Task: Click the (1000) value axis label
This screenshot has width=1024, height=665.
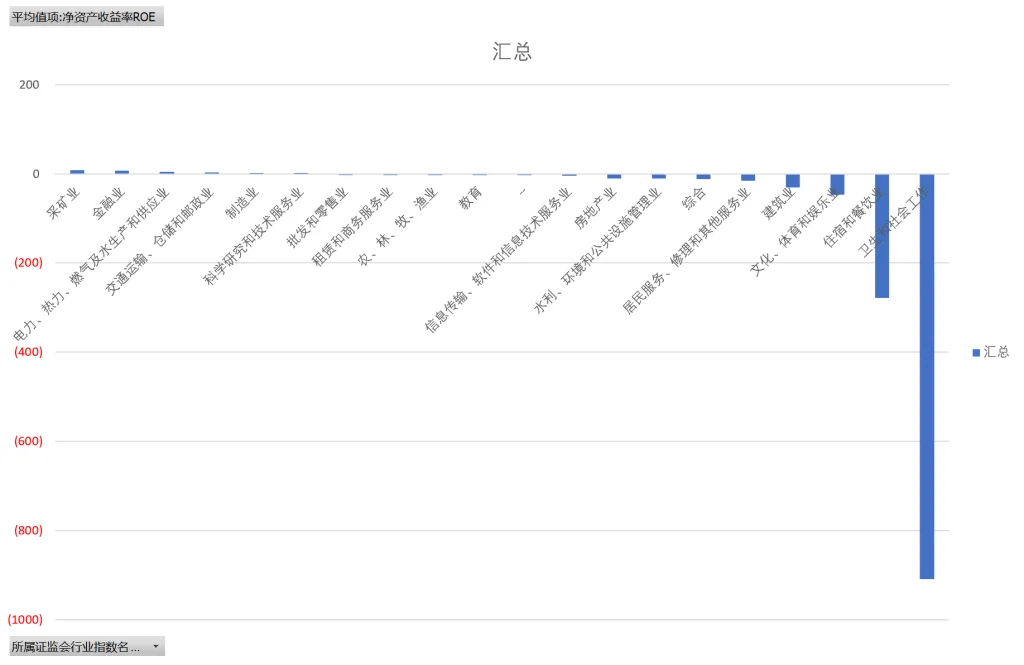Action: (x=25, y=620)
